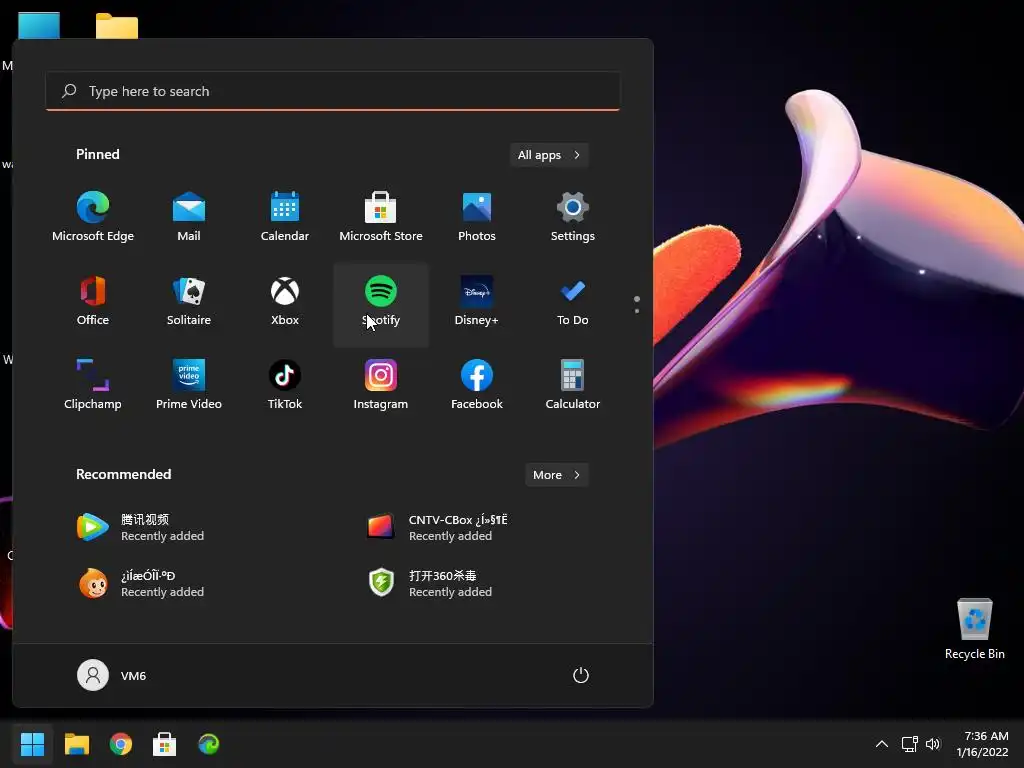The width and height of the screenshot is (1024, 768).
Task: Launch TikTok from pinned apps
Action: click(x=285, y=385)
